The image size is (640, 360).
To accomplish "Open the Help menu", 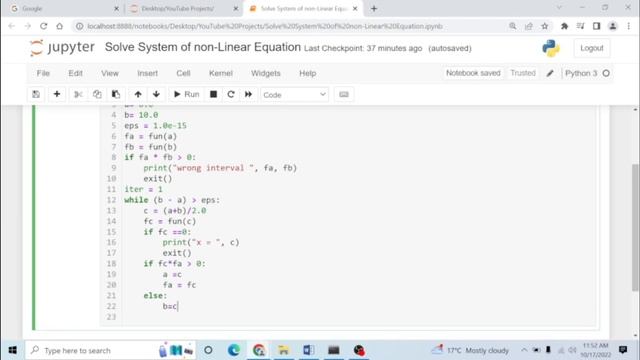I will coord(307,73).
